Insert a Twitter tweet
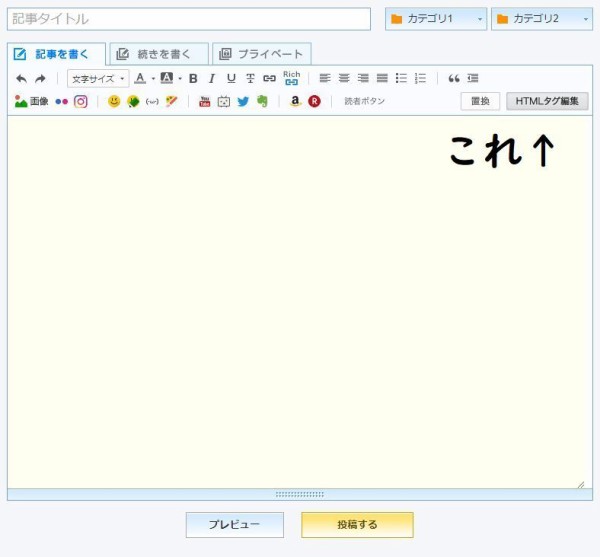This screenshot has height=557, width=600. click(x=243, y=102)
